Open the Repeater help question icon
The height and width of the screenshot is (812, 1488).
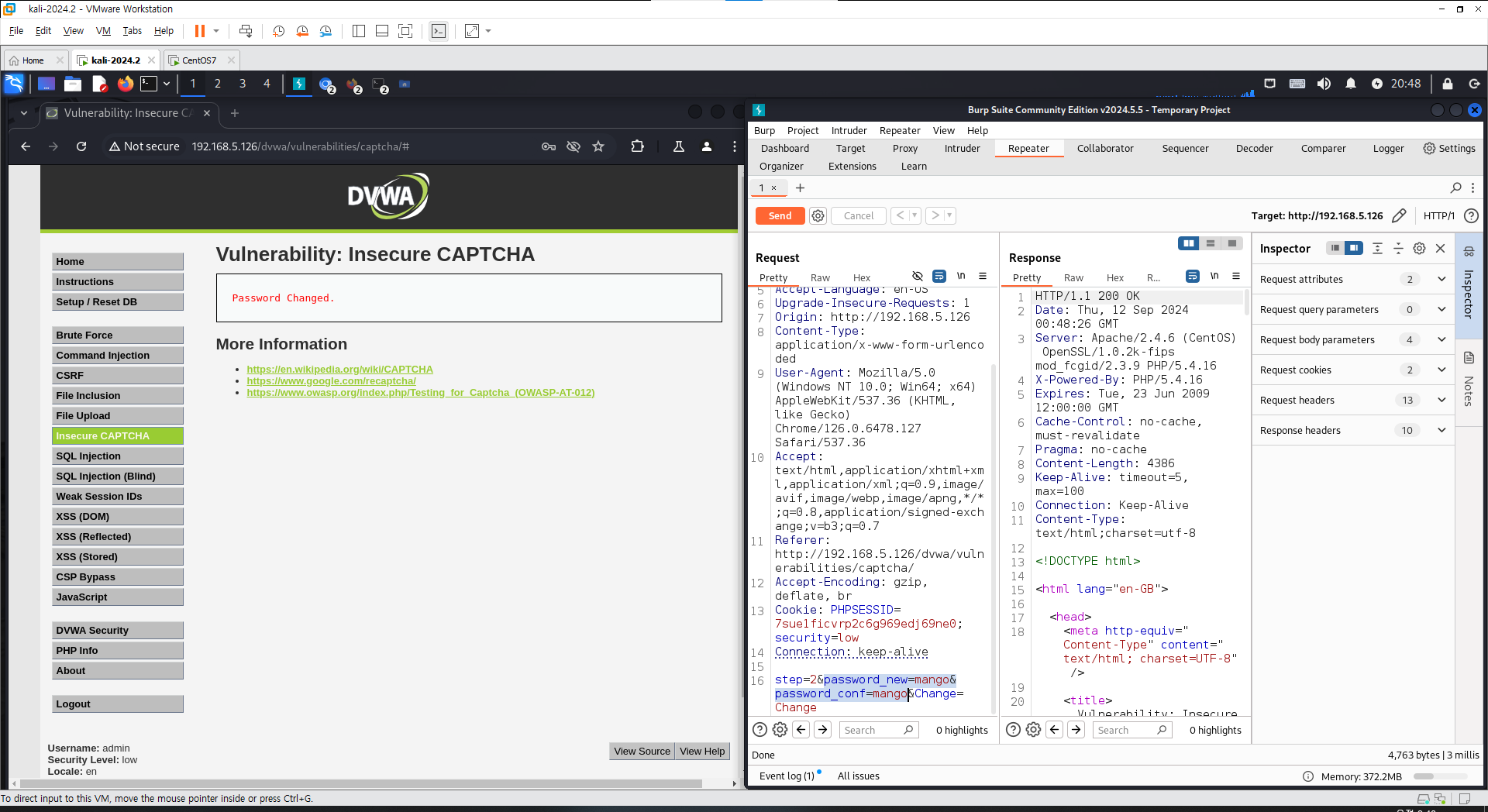(1471, 216)
